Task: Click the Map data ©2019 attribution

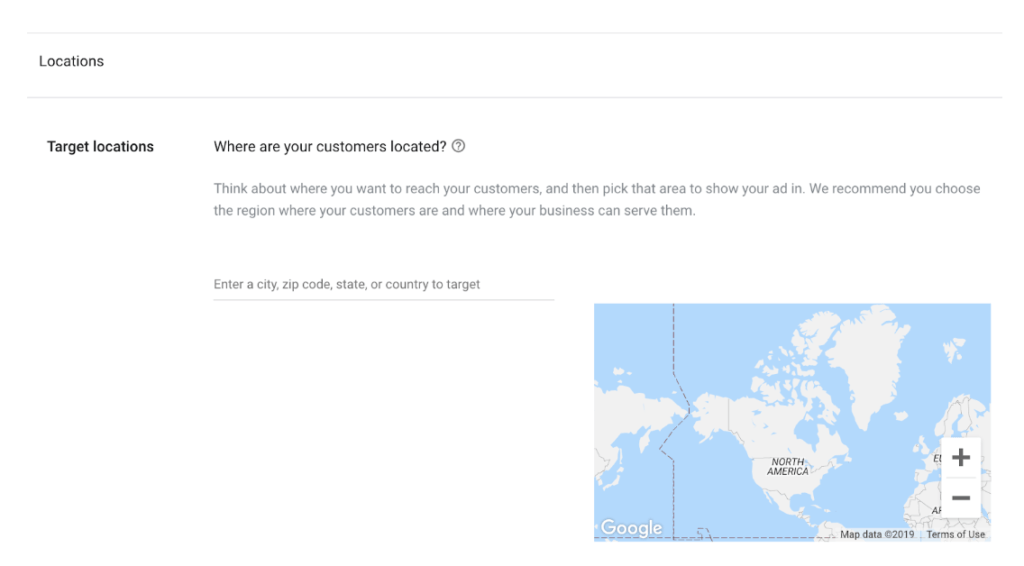Action: [877, 534]
